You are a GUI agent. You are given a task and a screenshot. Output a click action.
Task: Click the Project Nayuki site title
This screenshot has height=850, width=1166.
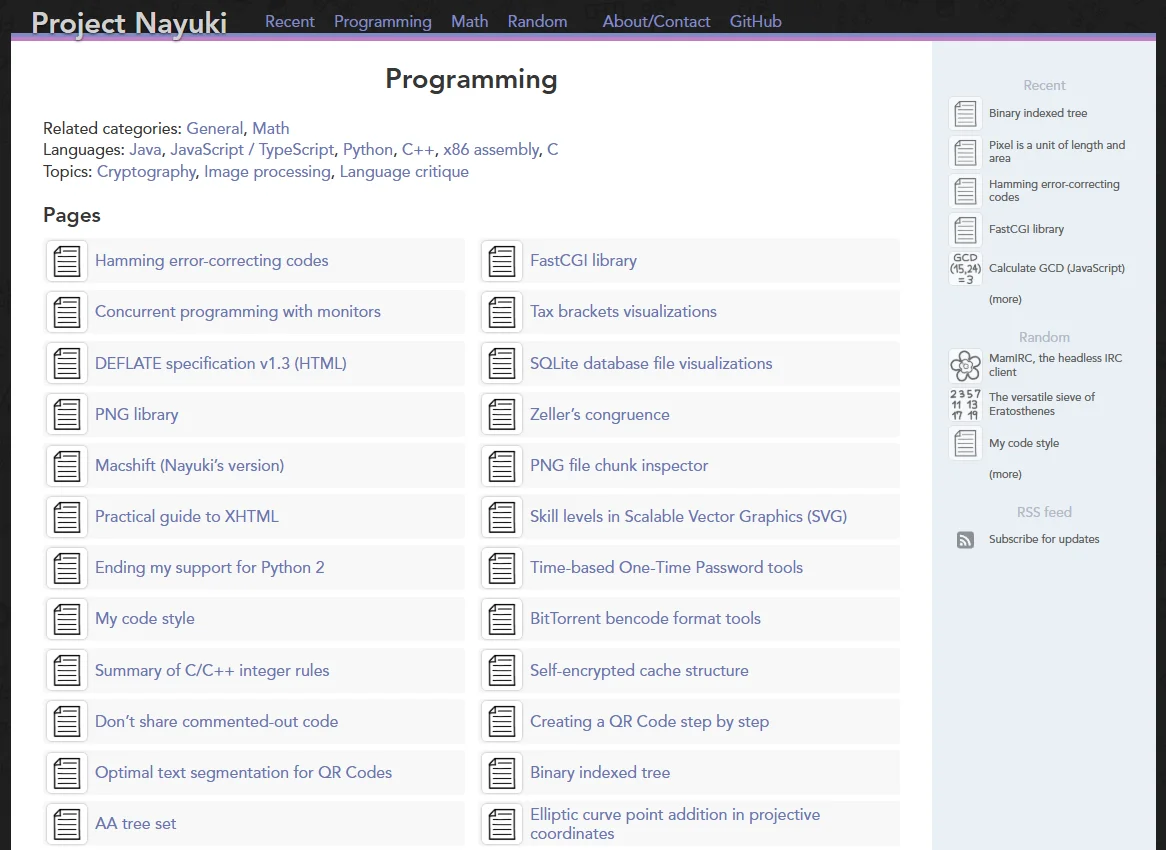[x=129, y=23]
